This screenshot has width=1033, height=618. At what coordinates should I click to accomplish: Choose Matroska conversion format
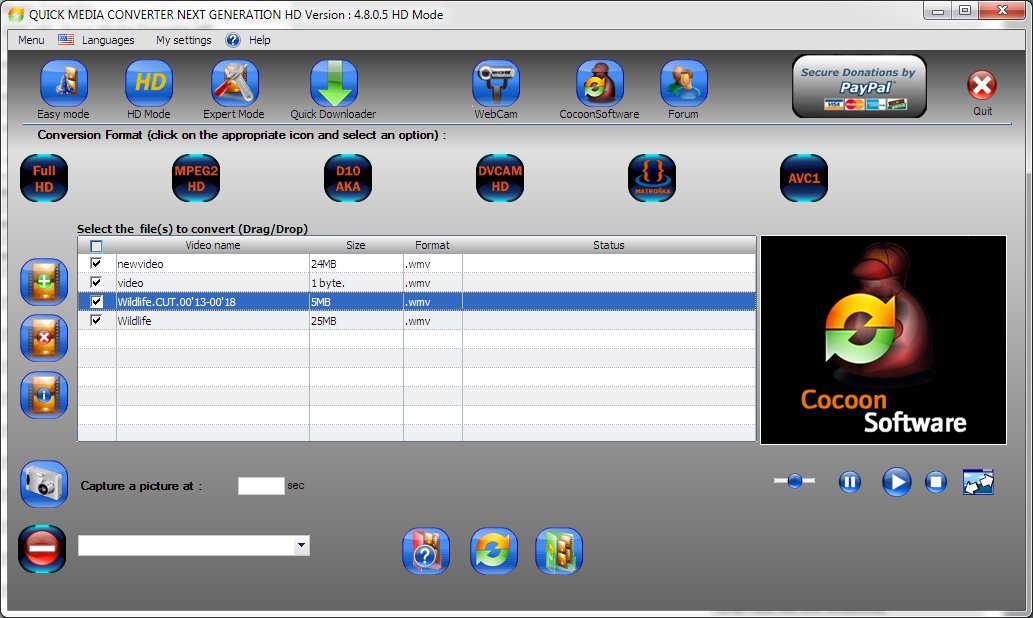(652, 178)
